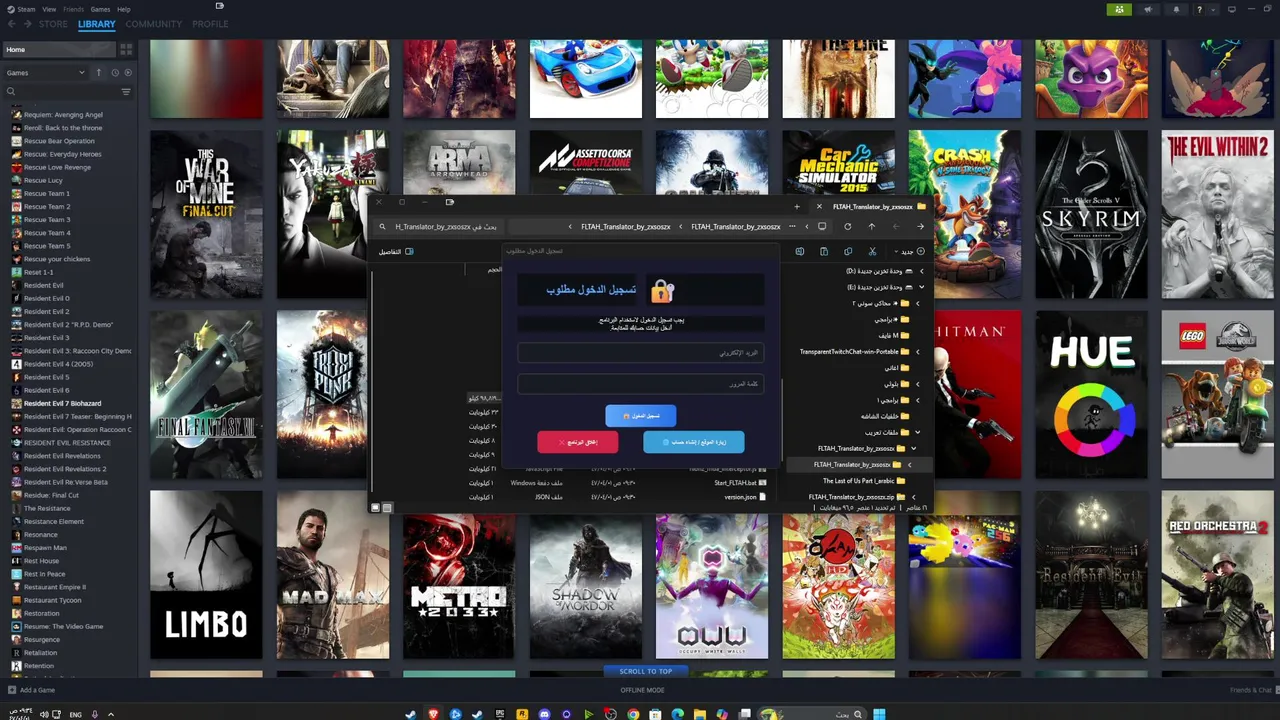Viewport: 1280px width, 720px height.
Task: Click the sort ascending arrow beside Games
Action: [98, 72]
